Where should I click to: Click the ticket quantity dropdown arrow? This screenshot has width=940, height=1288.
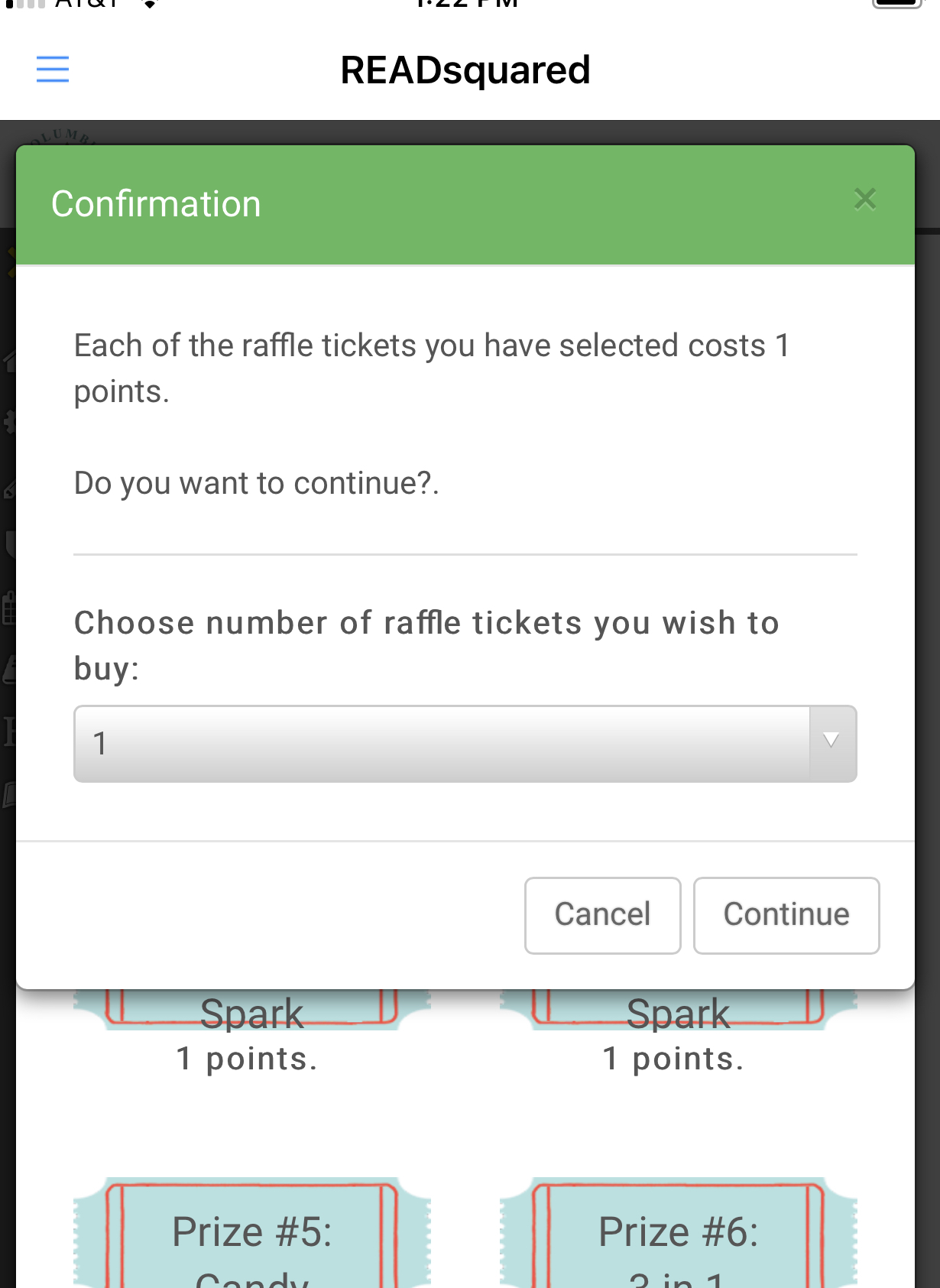tap(831, 743)
